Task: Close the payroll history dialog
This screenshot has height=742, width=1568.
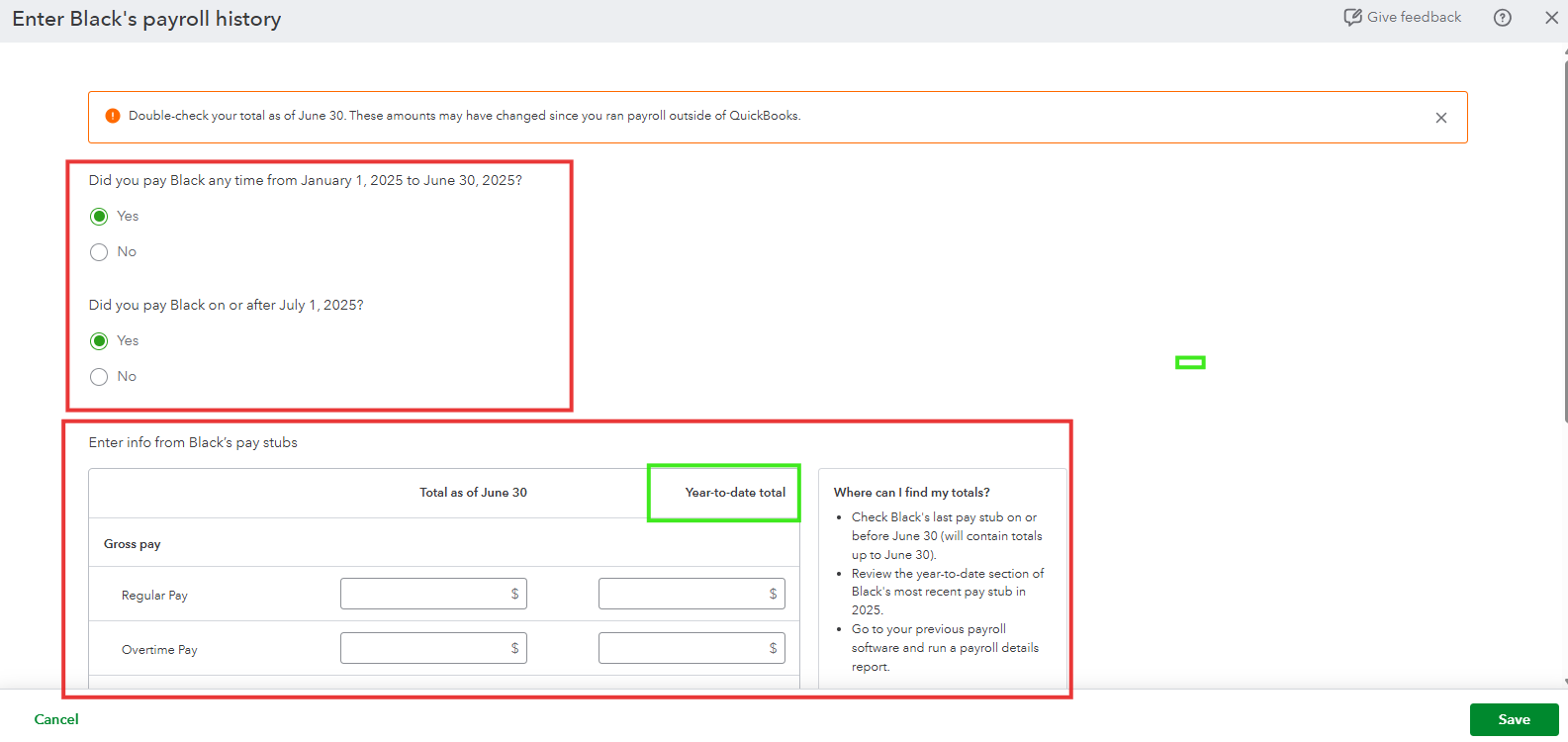Action: tap(1551, 18)
